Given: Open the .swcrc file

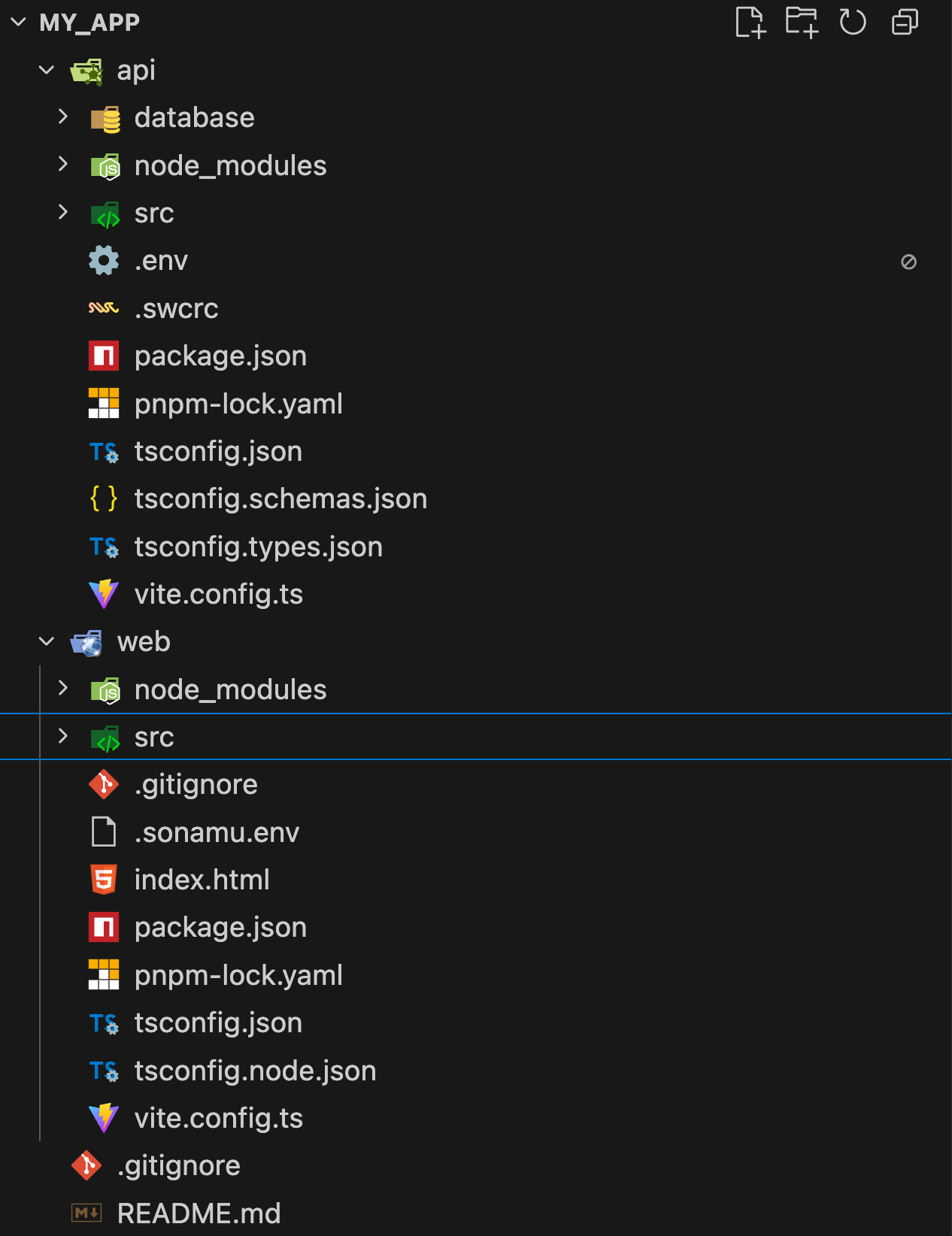Looking at the screenshot, I should (x=176, y=308).
